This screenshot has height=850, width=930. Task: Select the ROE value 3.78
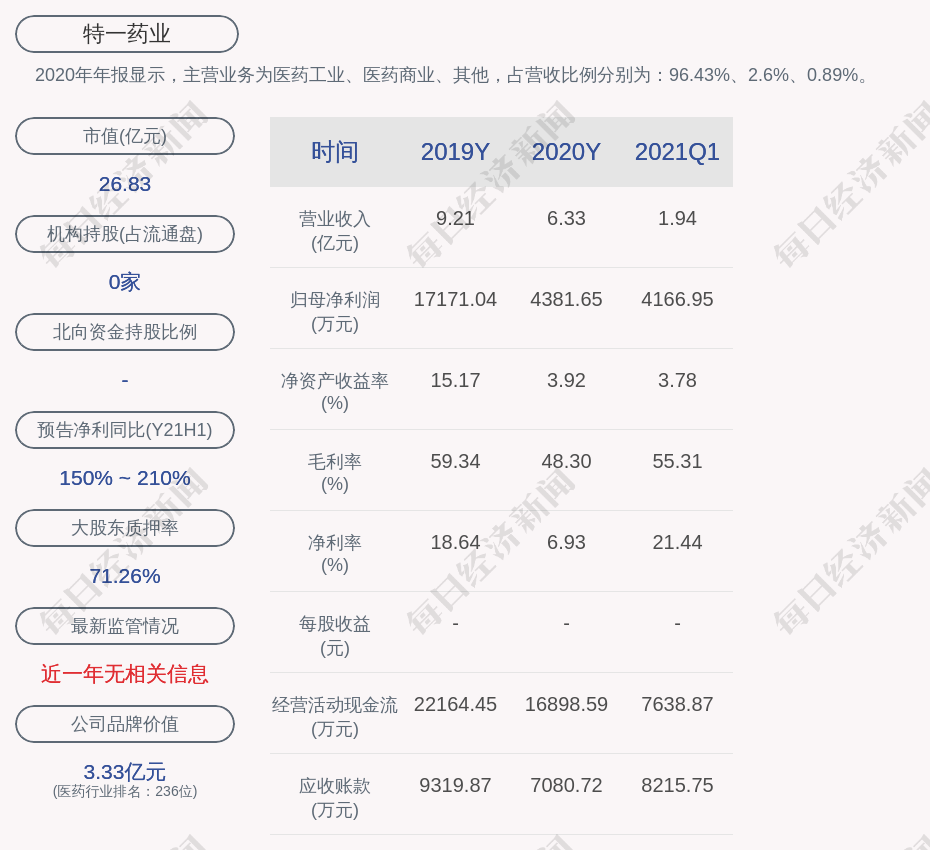[677, 380]
